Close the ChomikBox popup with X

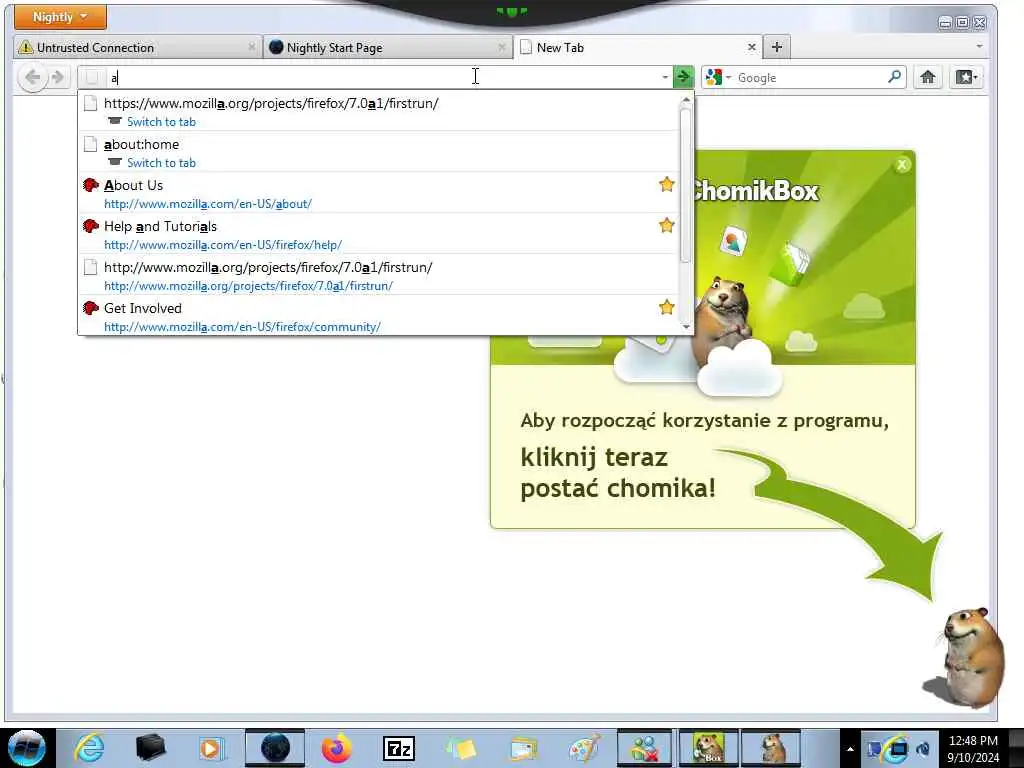point(902,165)
